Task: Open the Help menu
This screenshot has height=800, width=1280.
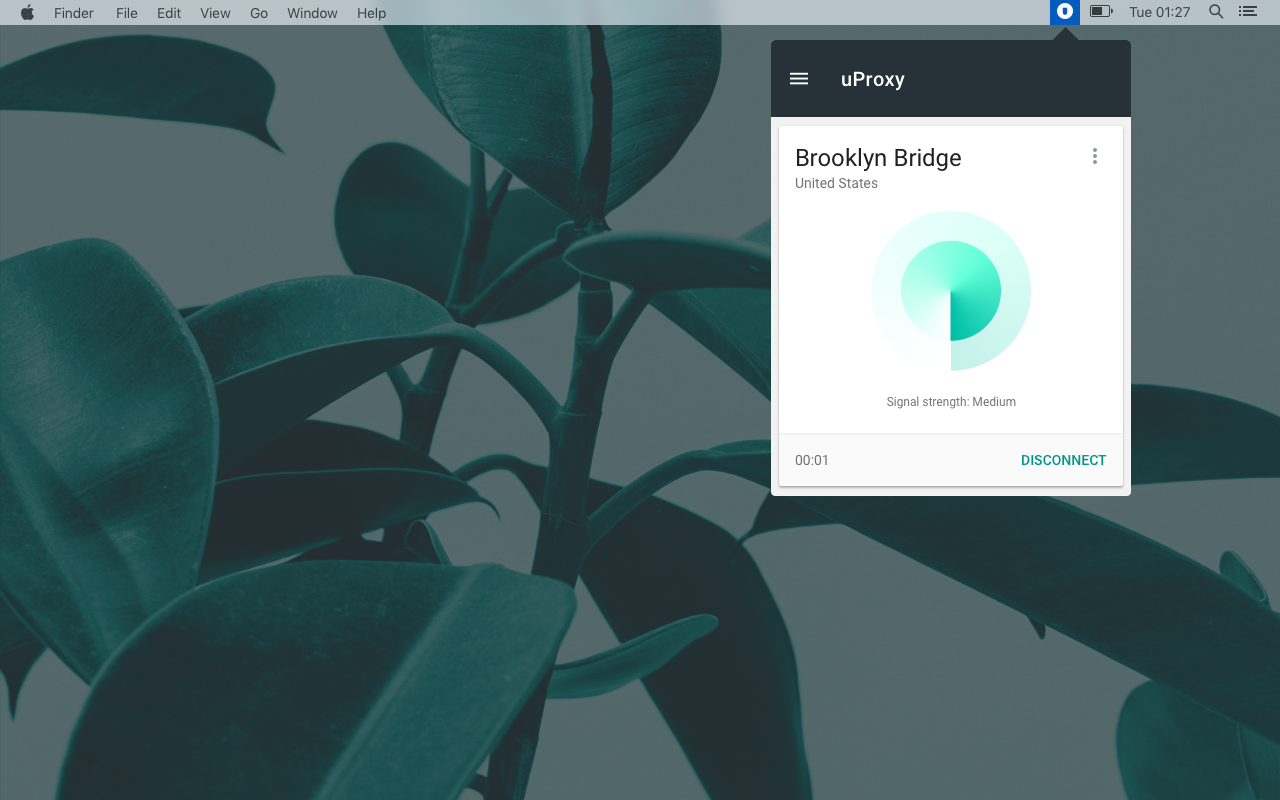Action: point(371,13)
